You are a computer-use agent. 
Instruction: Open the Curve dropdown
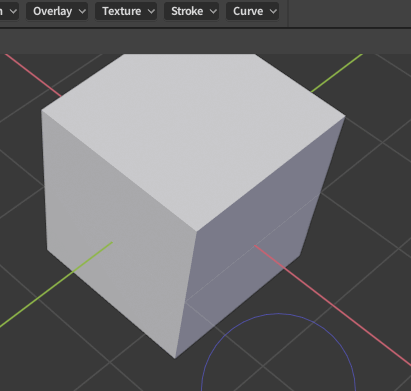252,11
